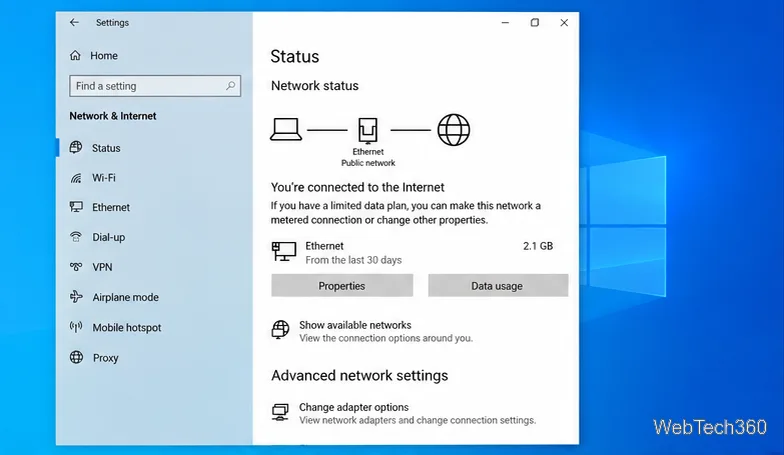Click the Show available networks globe icon
This screenshot has width=784, height=455.
280,330
